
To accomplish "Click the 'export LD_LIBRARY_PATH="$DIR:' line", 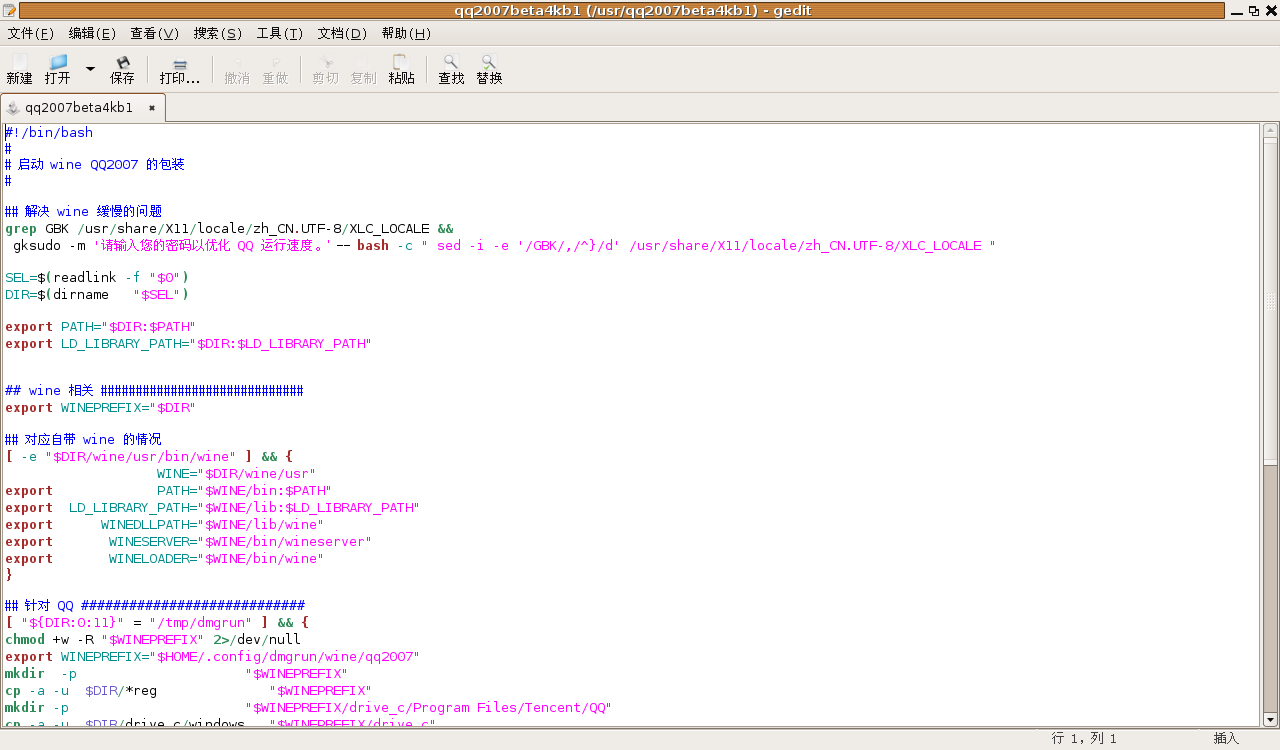I will pyautogui.click(x=188, y=343).
